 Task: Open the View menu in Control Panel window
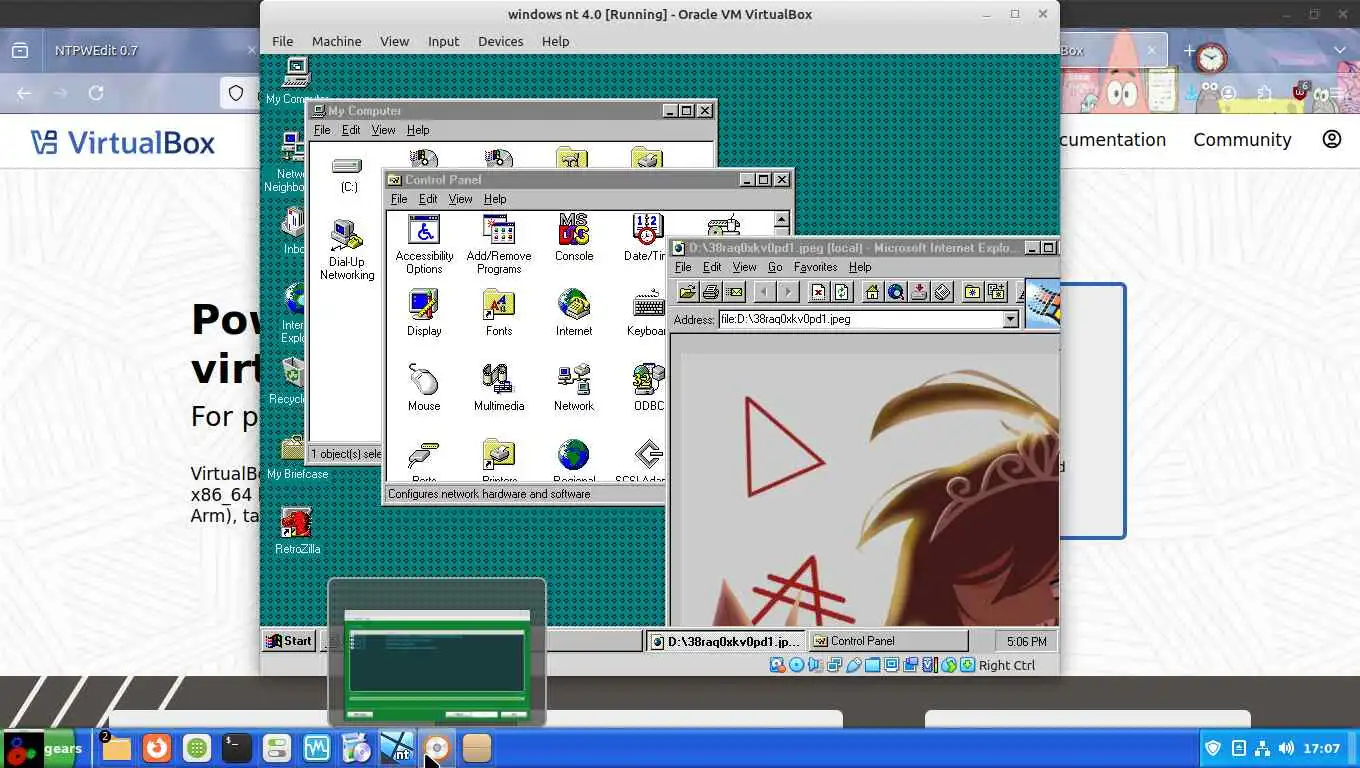click(460, 199)
